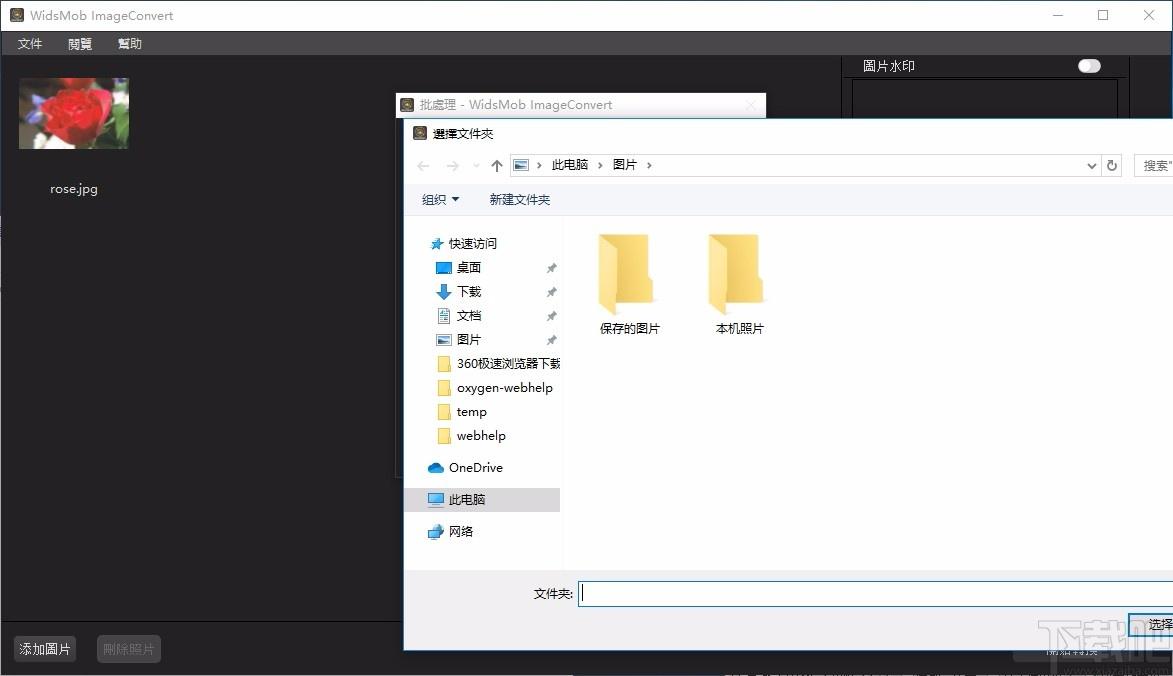This screenshot has height=676, width=1173.
Task: Click the 选择 folder button
Action: click(x=1151, y=624)
